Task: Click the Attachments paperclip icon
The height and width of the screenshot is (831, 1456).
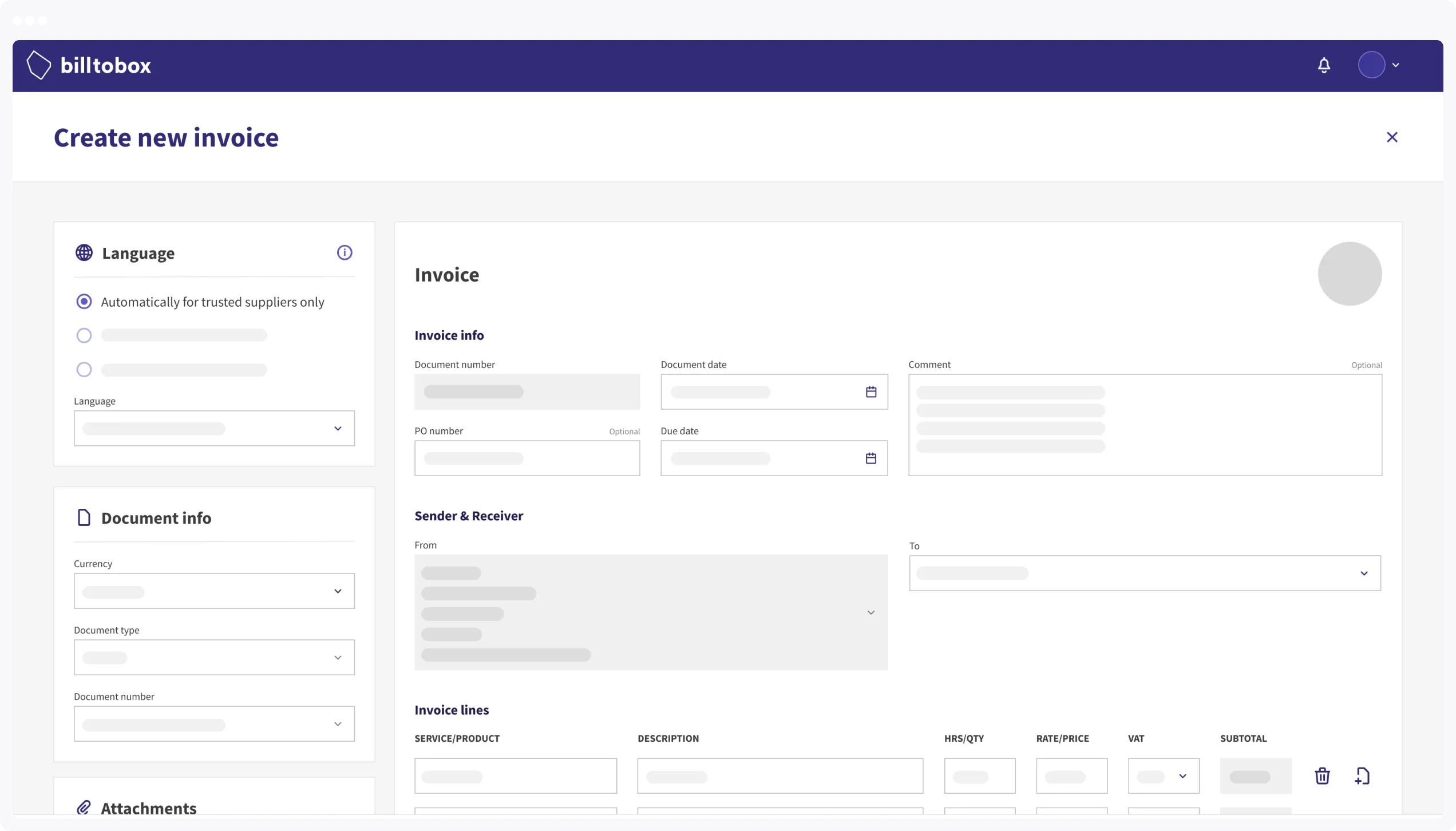Action: [x=84, y=808]
